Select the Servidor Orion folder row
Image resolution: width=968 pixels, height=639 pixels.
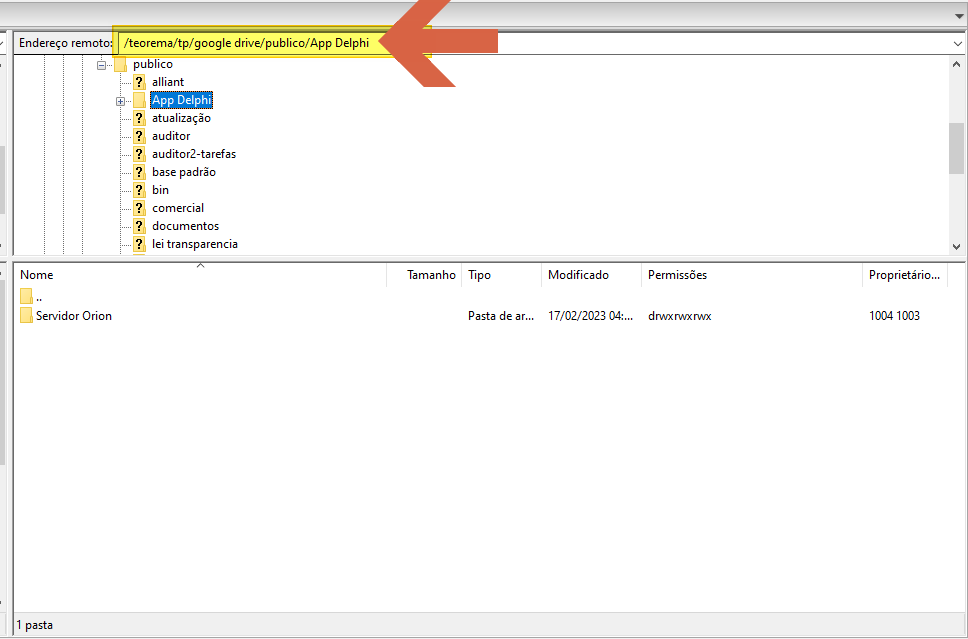tap(482, 315)
